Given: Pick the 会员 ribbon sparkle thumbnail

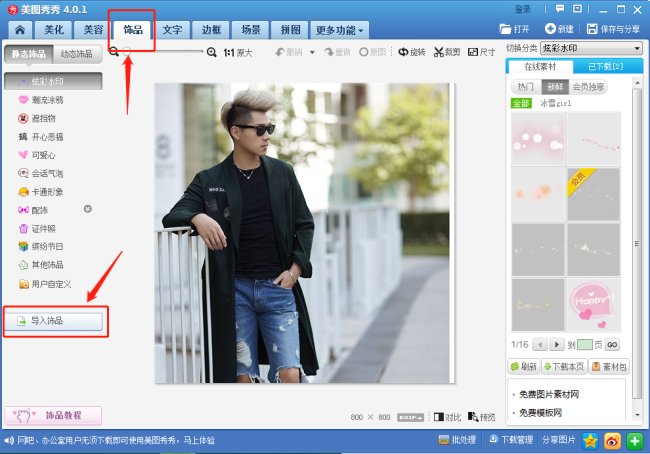Looking at the screenshot, I should click(x=594, y=194).
